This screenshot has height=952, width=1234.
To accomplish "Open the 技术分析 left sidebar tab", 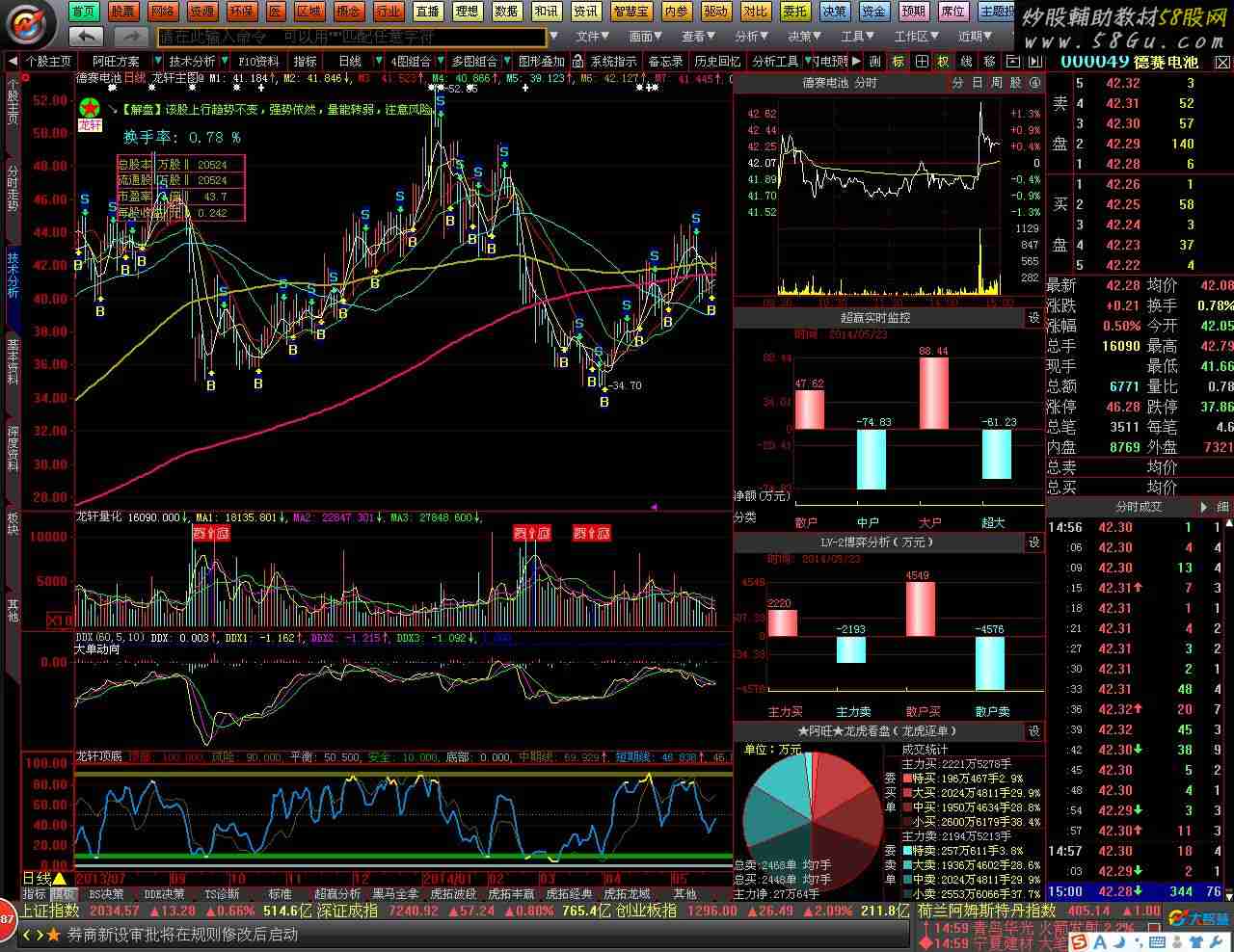I will pyautogui.click(x=13, y=275).
